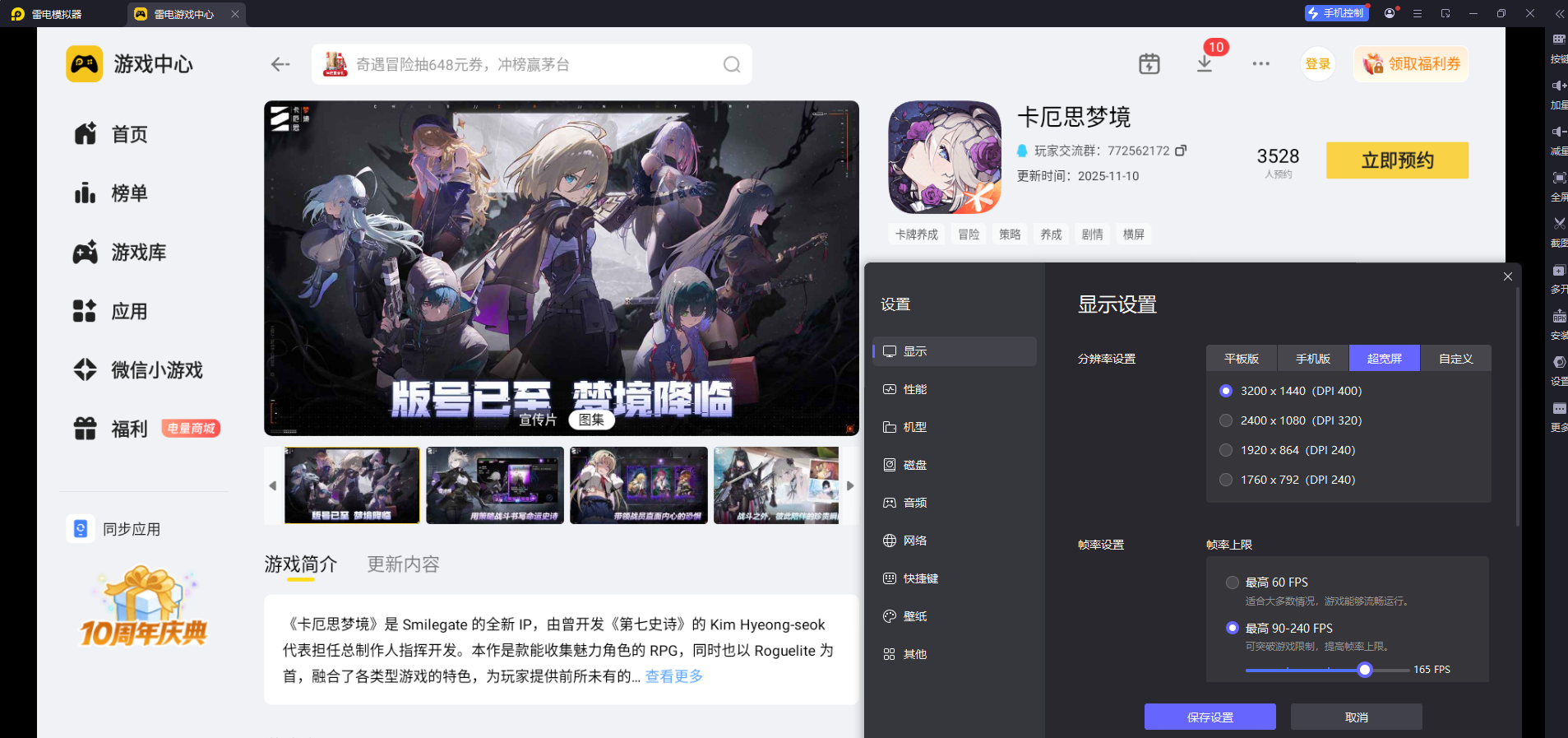Switch to the 手机版 resolution tab
The height and width of the screenshot is (738, 1568).
pyautogui.click(x=1313, y=358)
